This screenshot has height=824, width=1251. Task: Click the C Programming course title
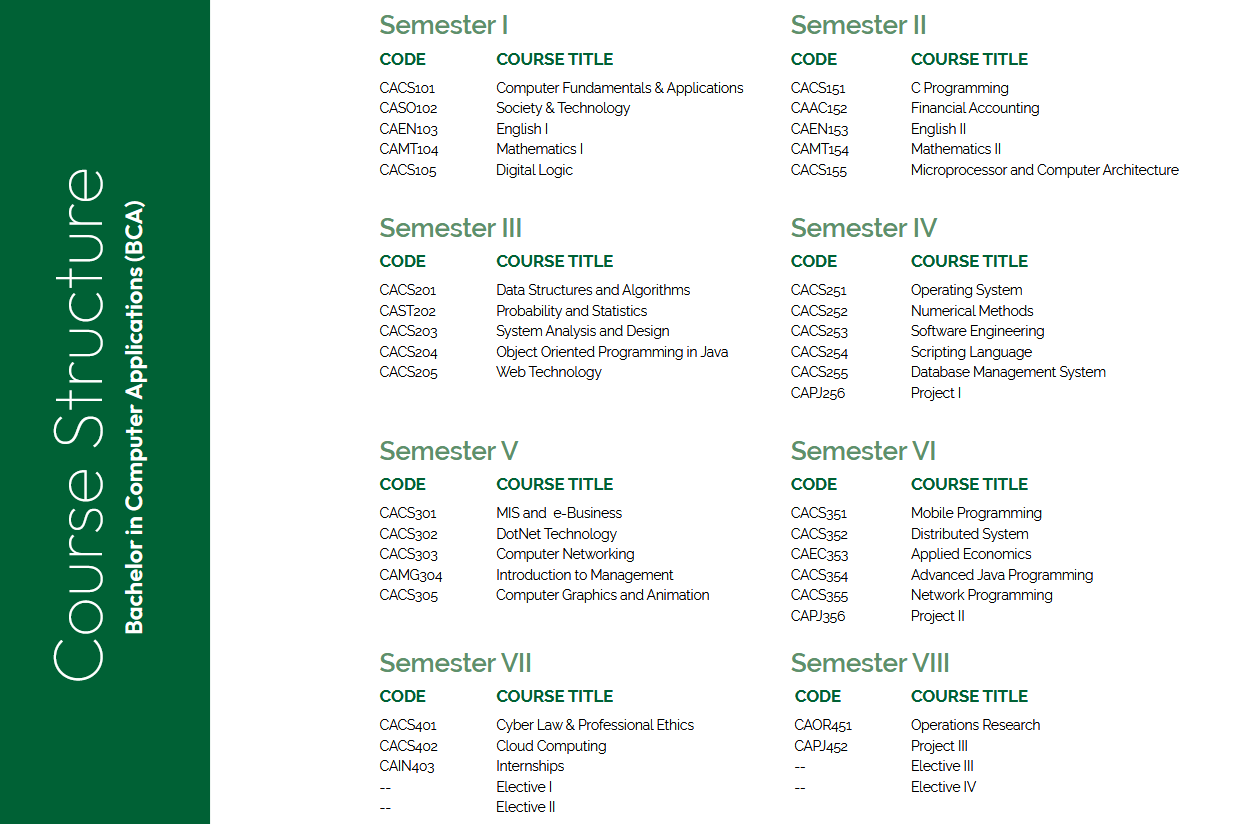click(x=959, y=88)
